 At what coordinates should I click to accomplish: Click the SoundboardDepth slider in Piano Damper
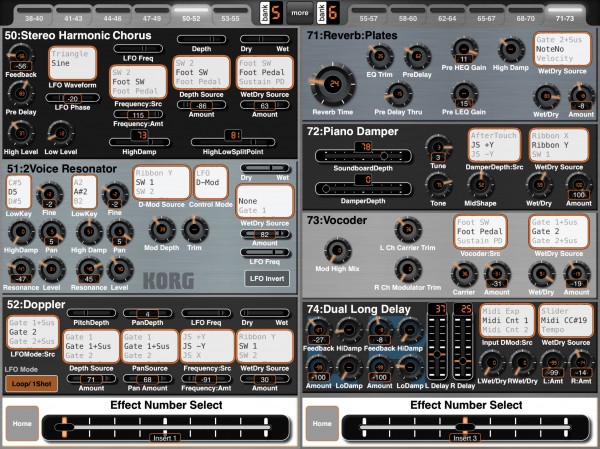point(363,156)
